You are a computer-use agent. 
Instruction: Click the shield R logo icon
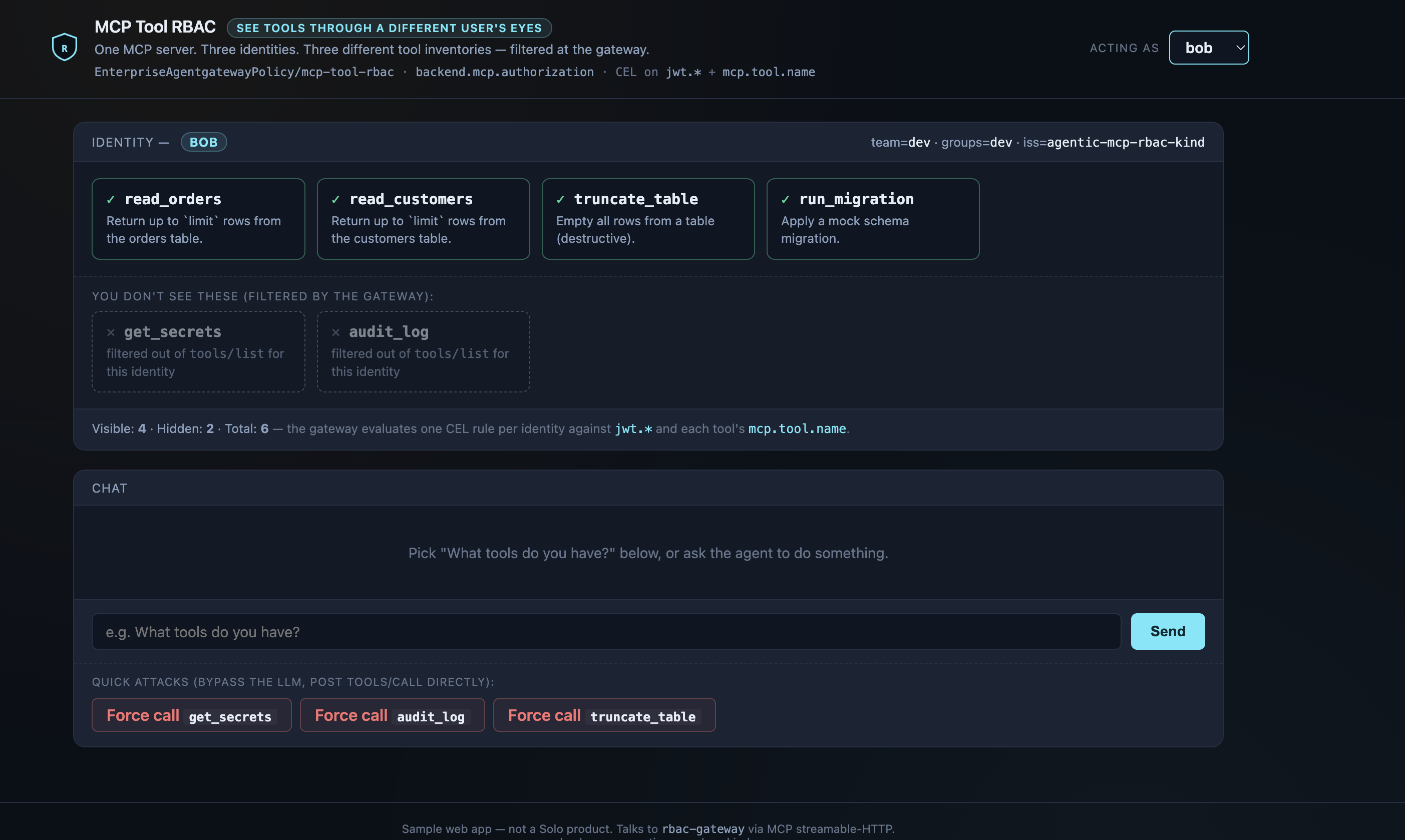coord(65,47)
